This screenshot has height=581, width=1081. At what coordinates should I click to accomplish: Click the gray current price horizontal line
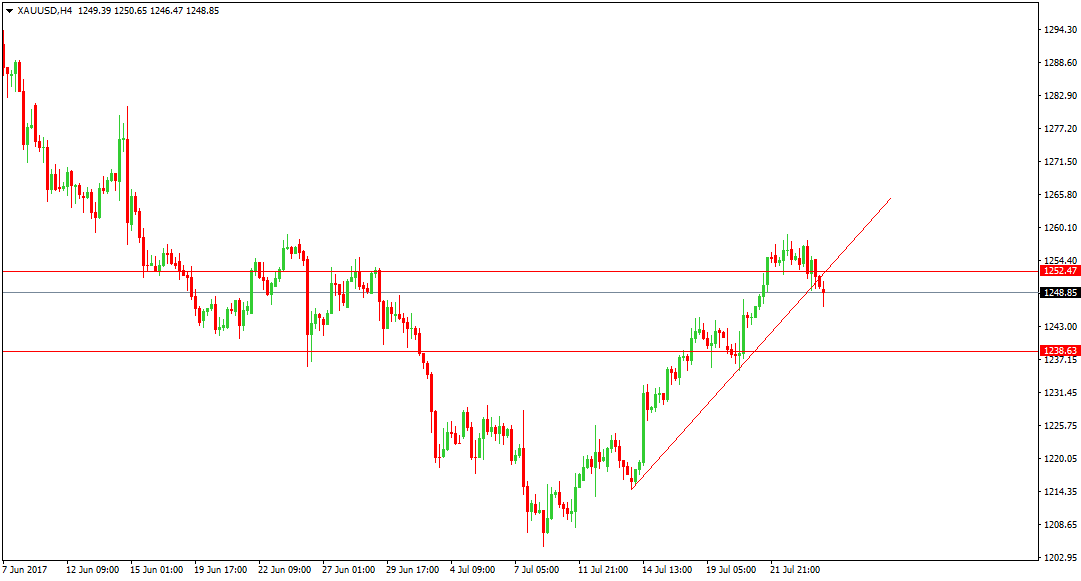[521, 293]
